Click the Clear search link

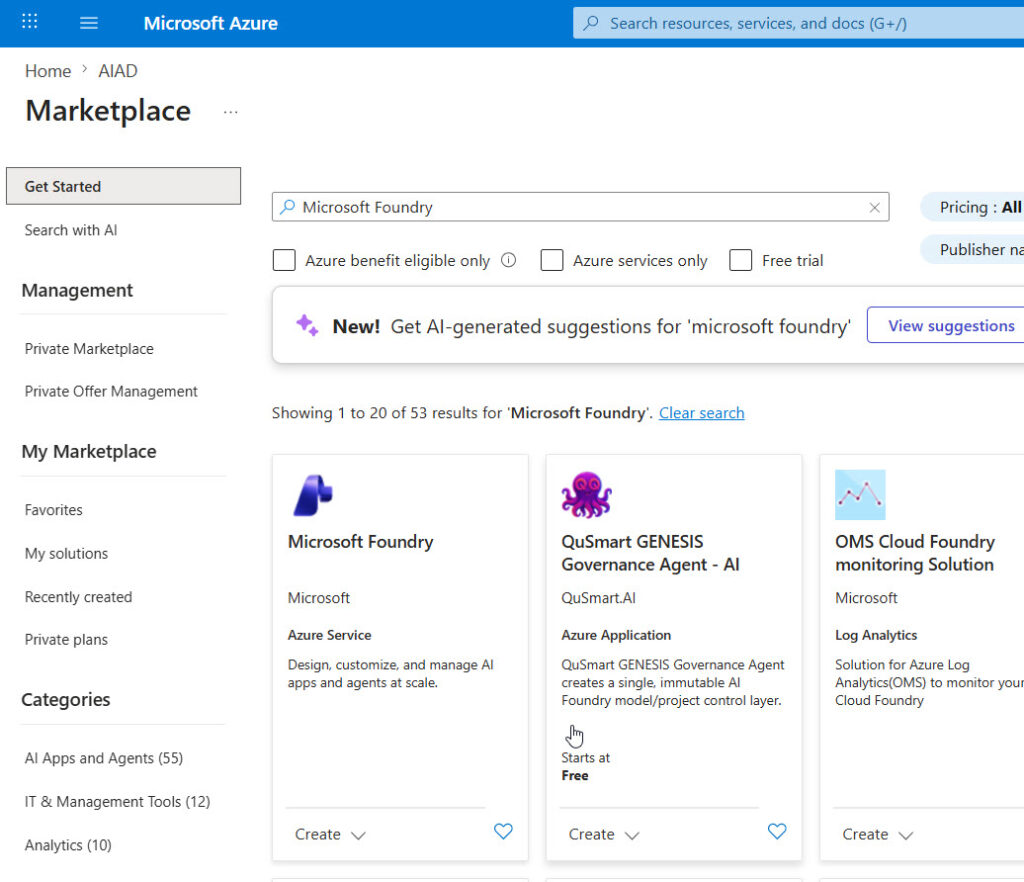tap(701, 413)
